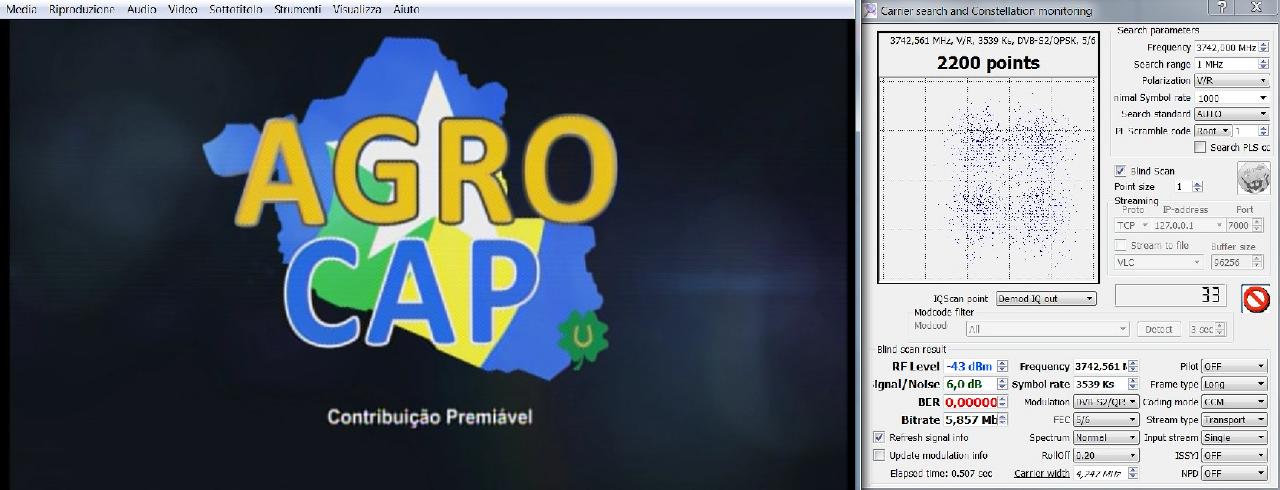The height and width of the screenshot is (490, 1280).
Task: Adjust the Symbol rate 3539 Ks stepper
Action: [1133, 384]
